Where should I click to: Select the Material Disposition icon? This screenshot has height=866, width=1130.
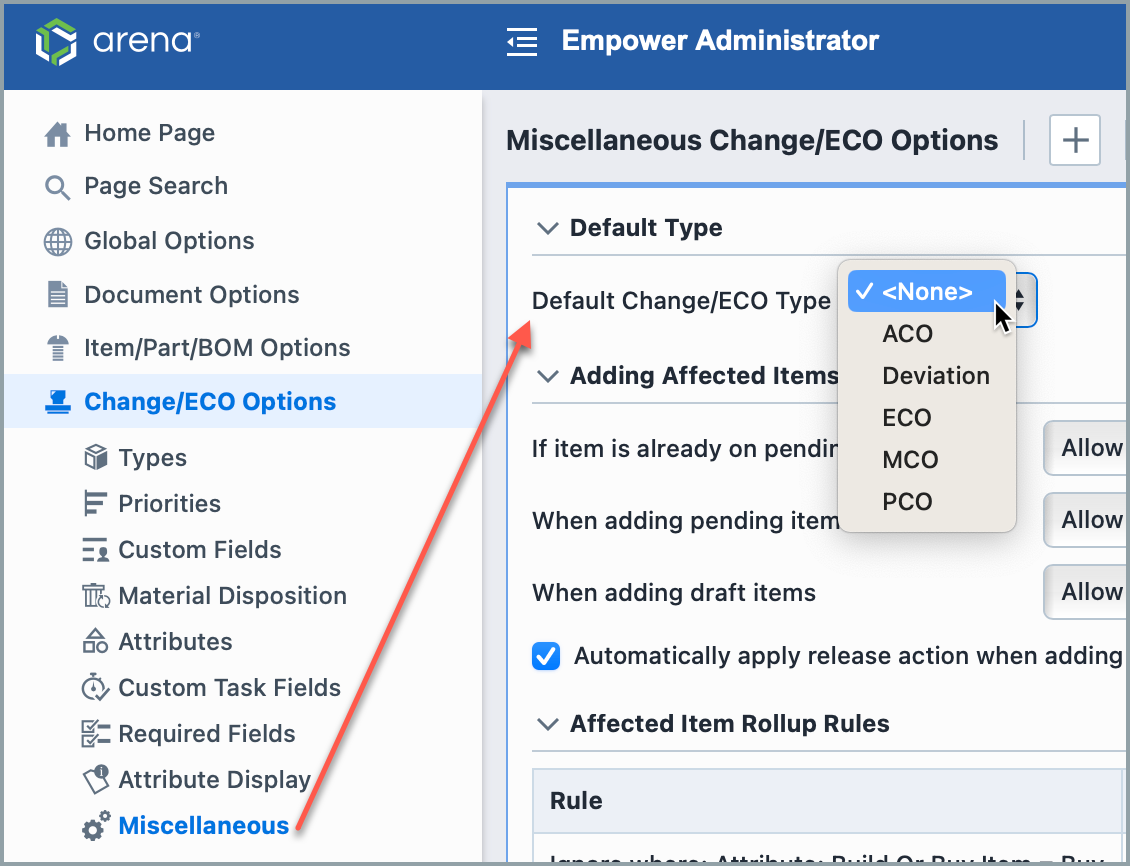95,595
